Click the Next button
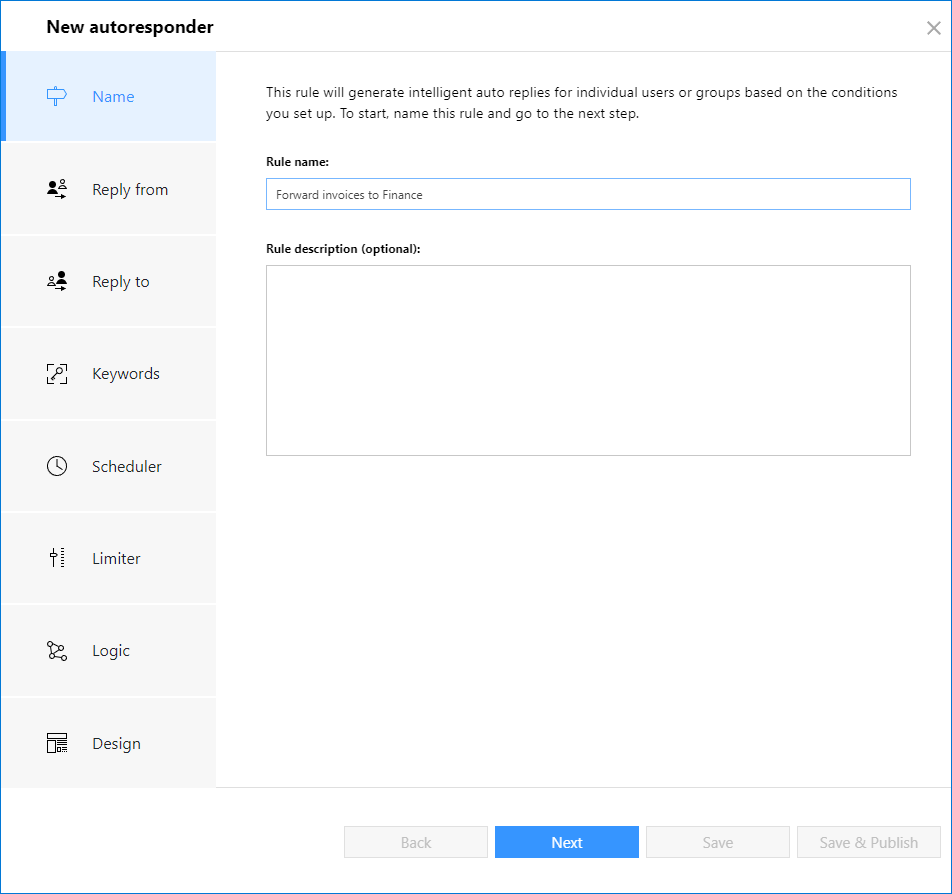The image size is (952, 894). coord(566,842)
